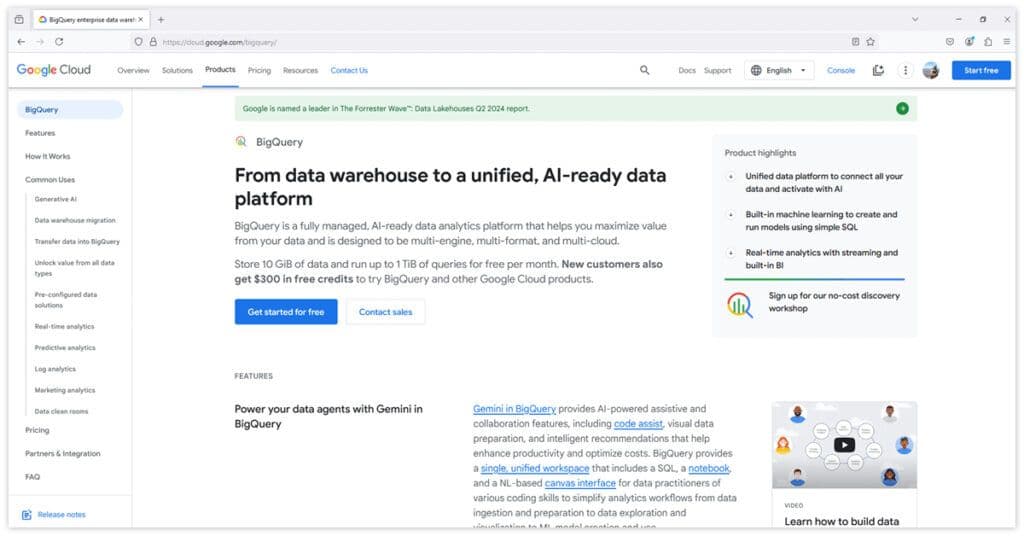Image resolution: width=1024 pixels, height=536 pixels.
Task: Reload the page with refresh icon
Action: click(59, 42)
